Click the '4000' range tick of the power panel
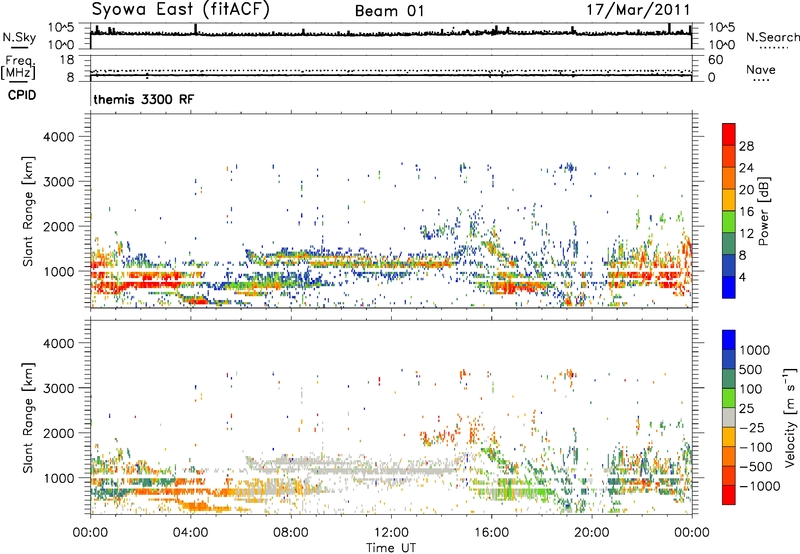Screen dimensions: 800x554 [58, 137]
